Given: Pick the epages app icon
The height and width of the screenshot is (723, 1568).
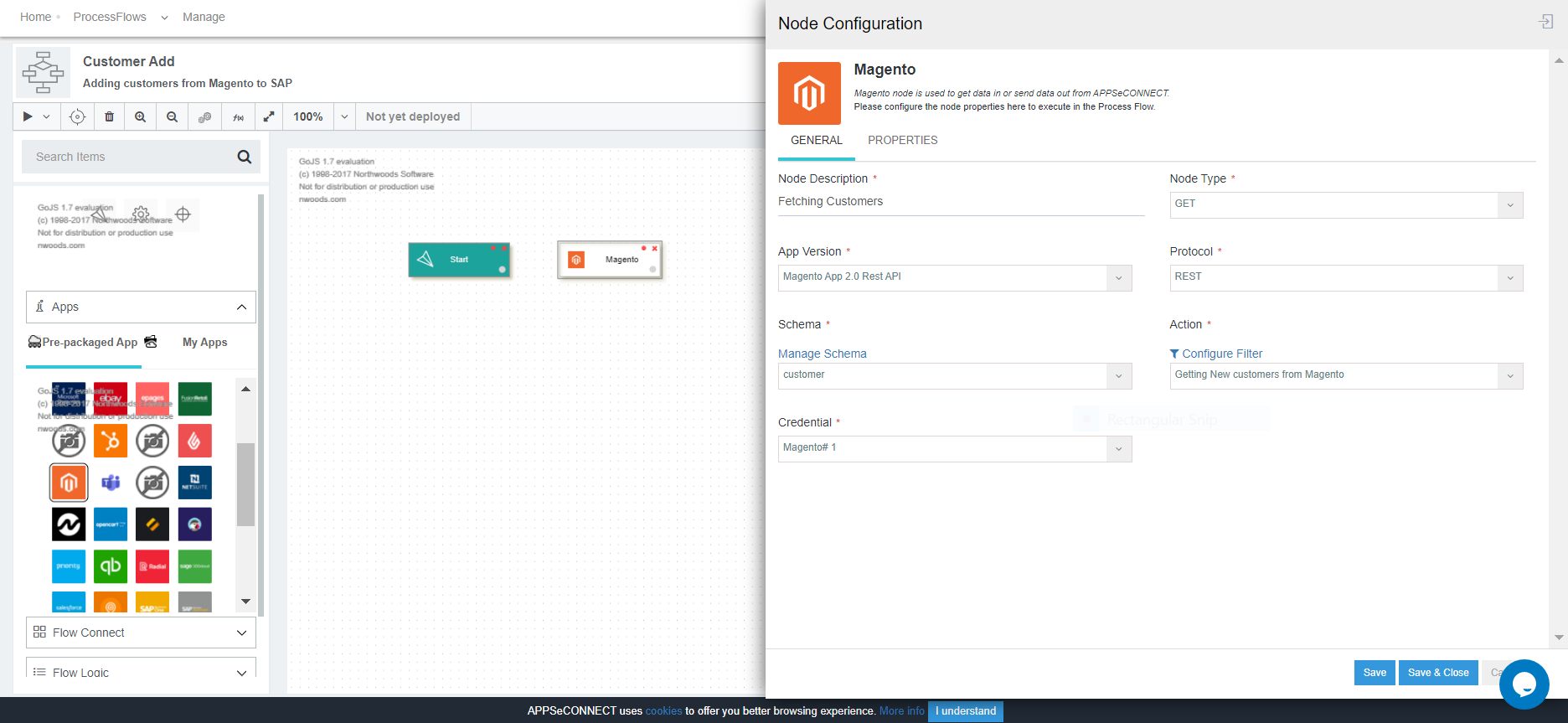Looking at the screenshot, I should pyautogui.click(x=152, y=399).
